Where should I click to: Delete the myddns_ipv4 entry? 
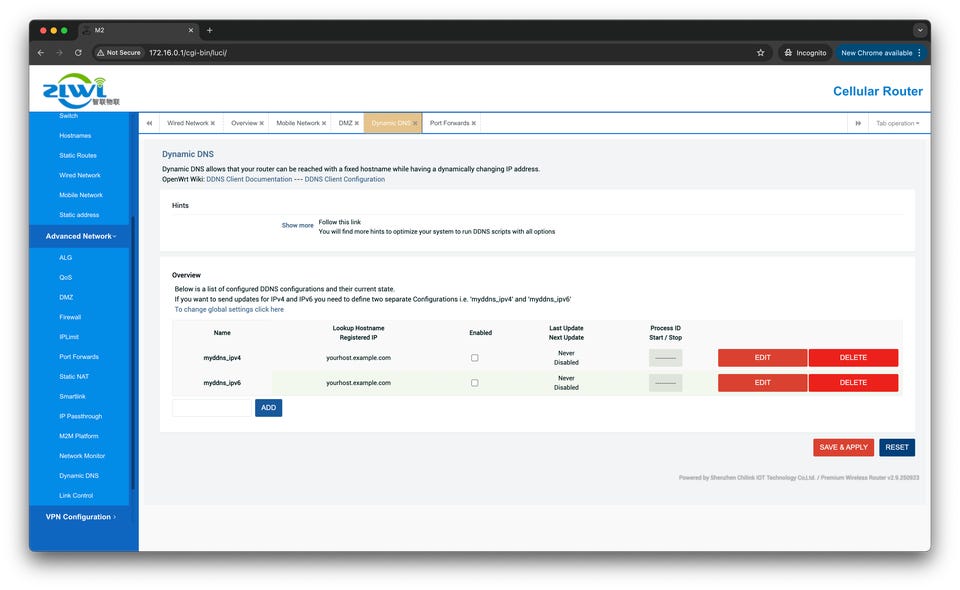point(853,358)
